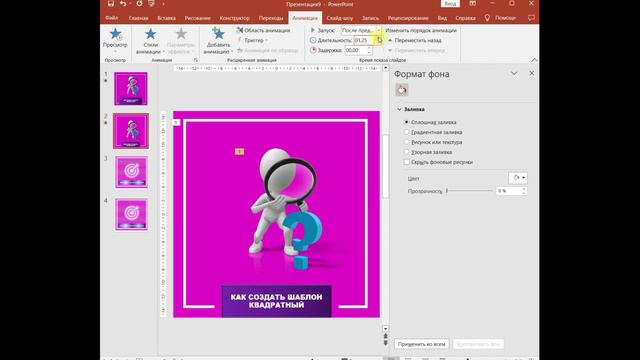Click the title text КАК СОЗДАТЬ ШАБЛОН КВАДРАТНЫЙ
Image resolution: width=640 pixels, height=360 pixels.
click(276, 301)
